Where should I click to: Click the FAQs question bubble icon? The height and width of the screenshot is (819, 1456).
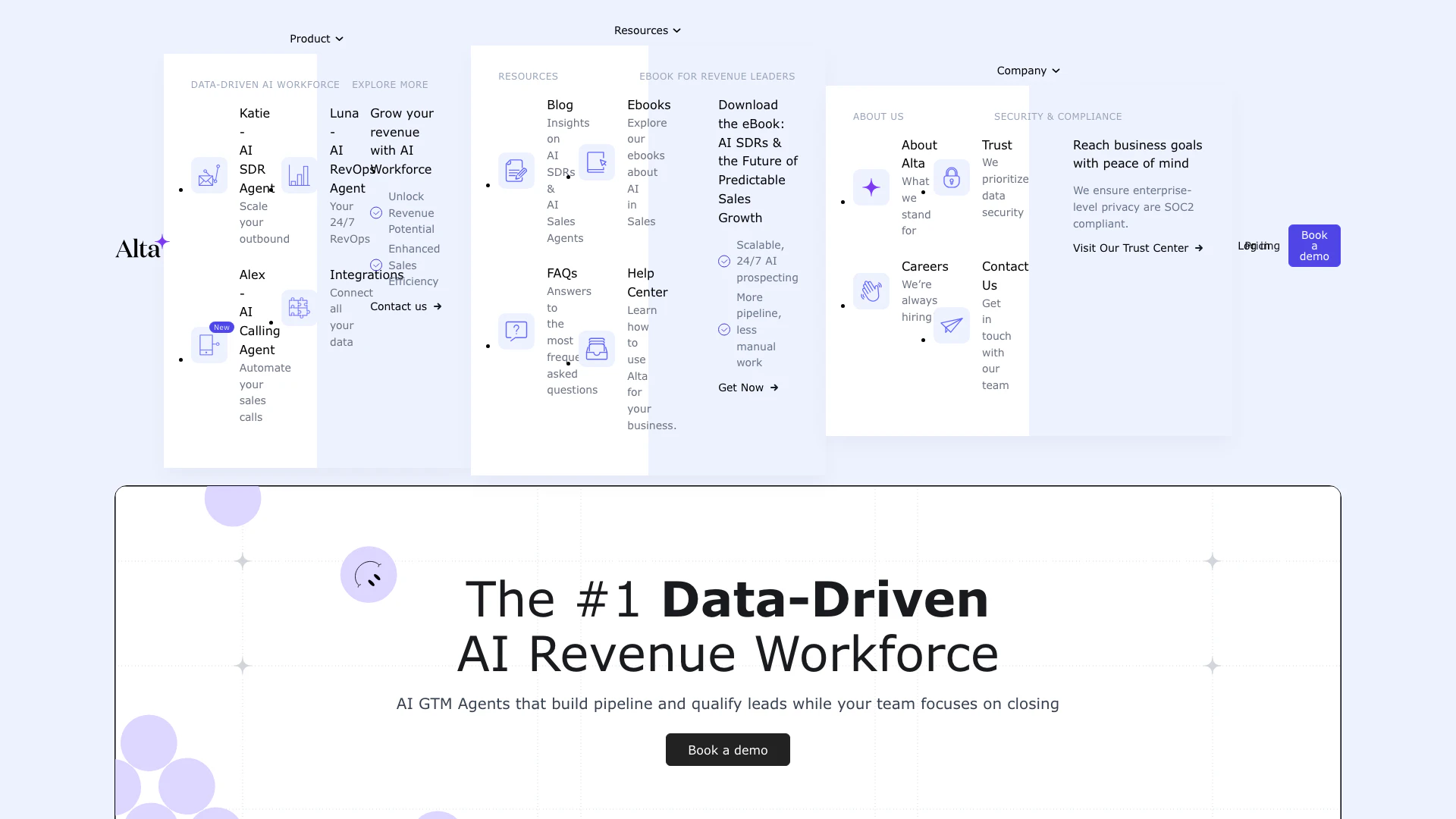pos(516,331)
